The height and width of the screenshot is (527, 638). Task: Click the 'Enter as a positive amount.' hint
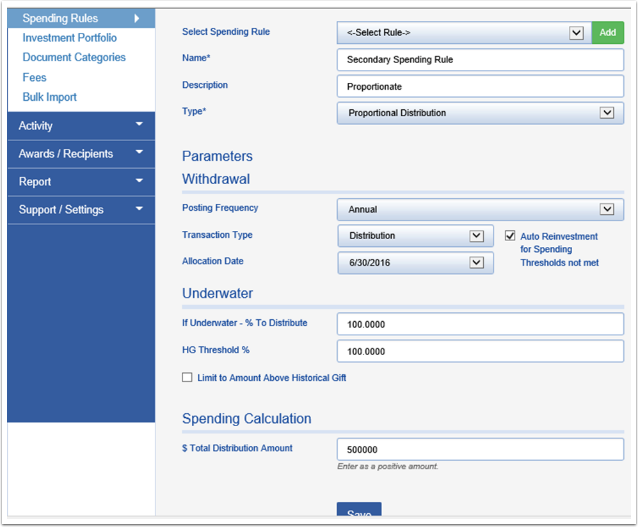point(387,466)
